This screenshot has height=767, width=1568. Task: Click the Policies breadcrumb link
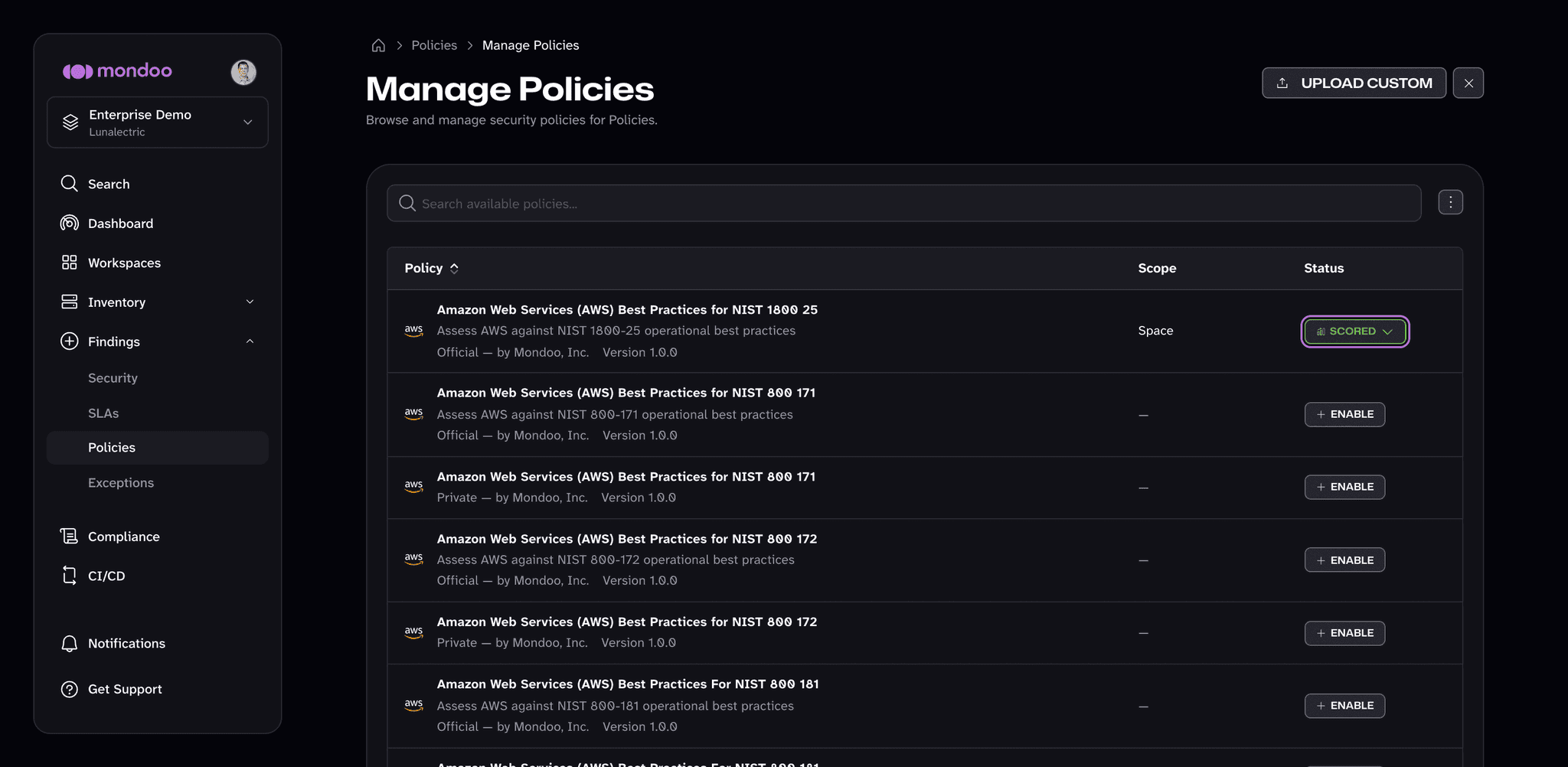434,45
